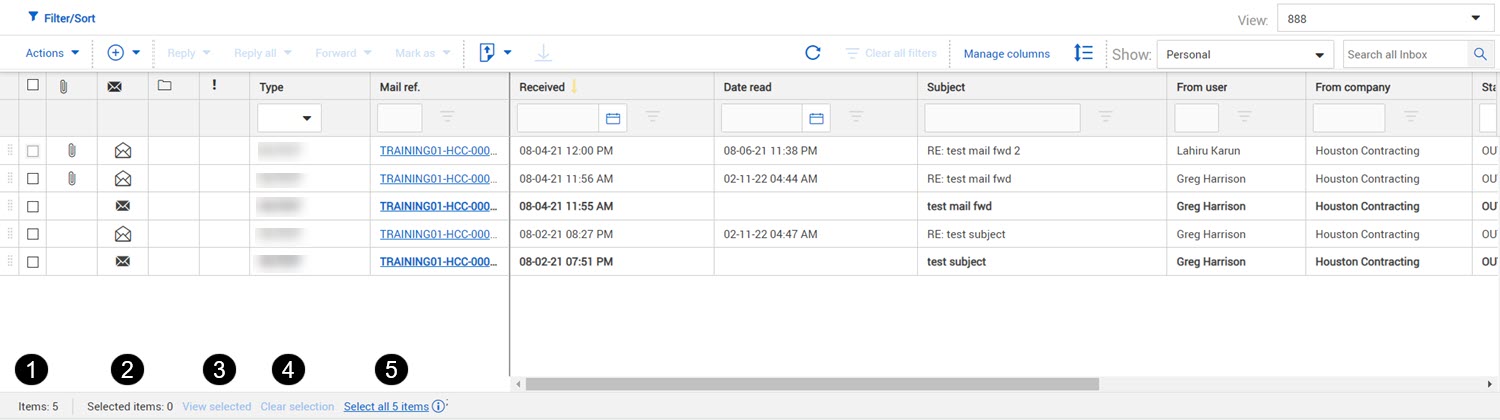Open the Forward dropdown
Screen dimensions: 1500x420
[343, 53]
